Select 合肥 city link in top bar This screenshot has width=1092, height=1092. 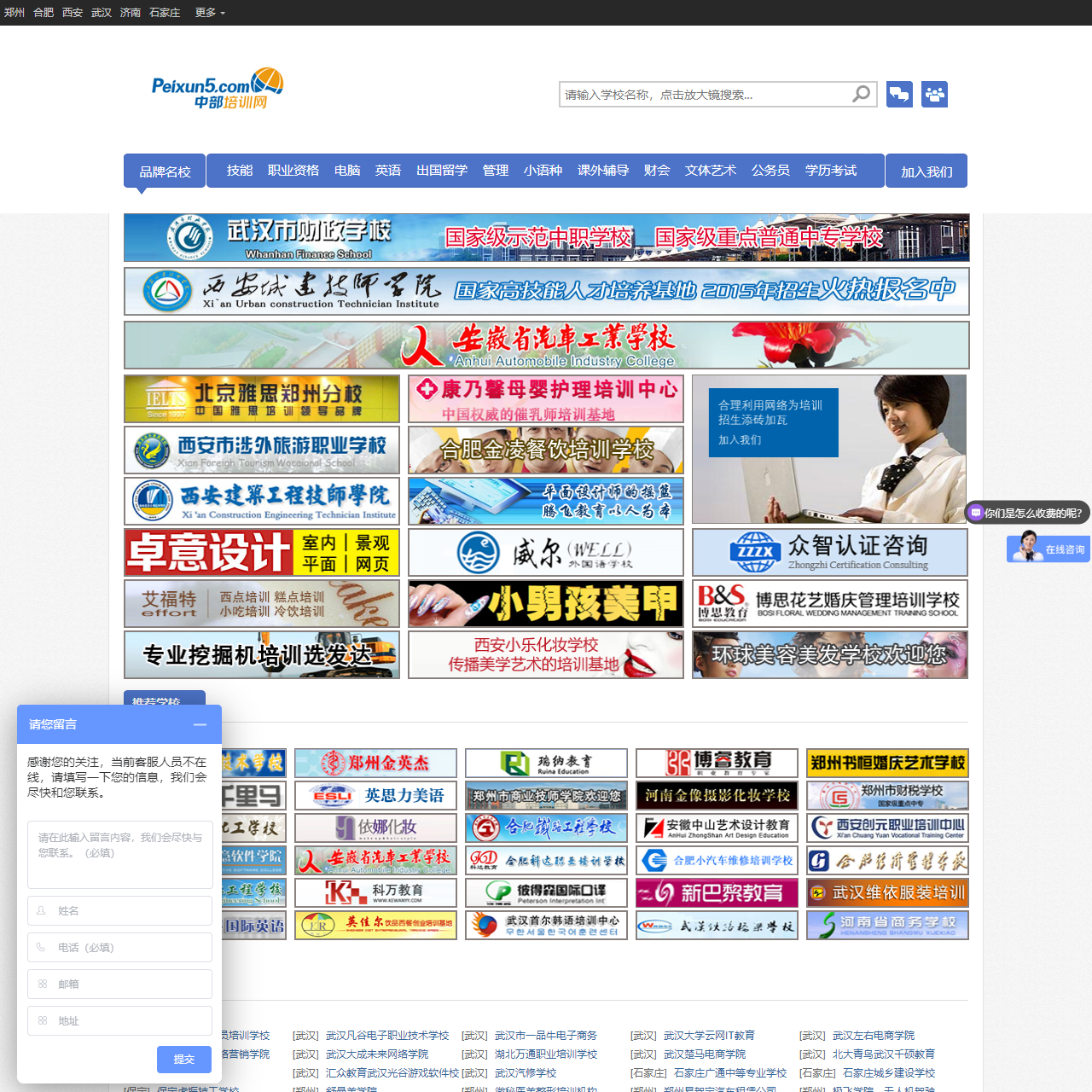coord(44,13)
